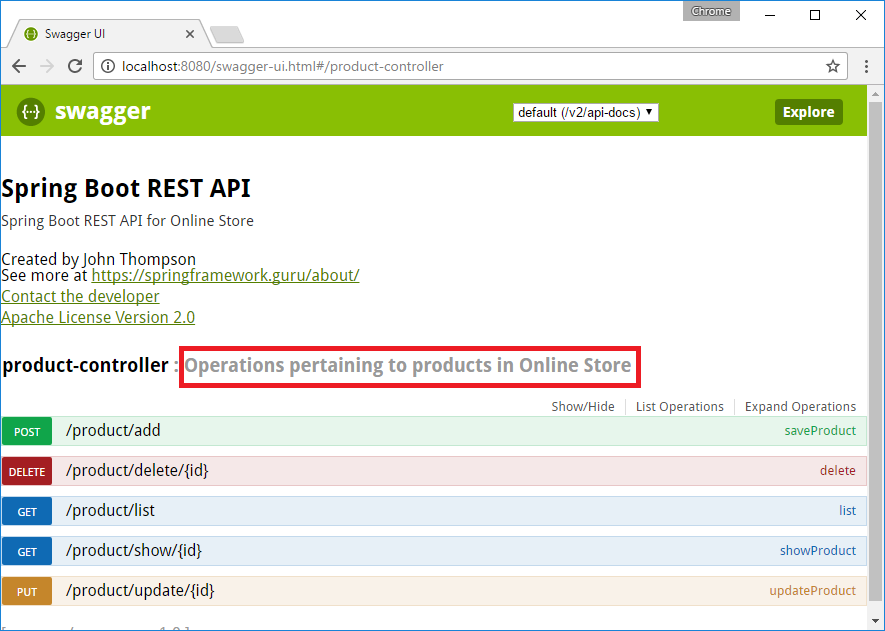Click the GET badge for /product/show/{id}

click(x=27, y=551)
